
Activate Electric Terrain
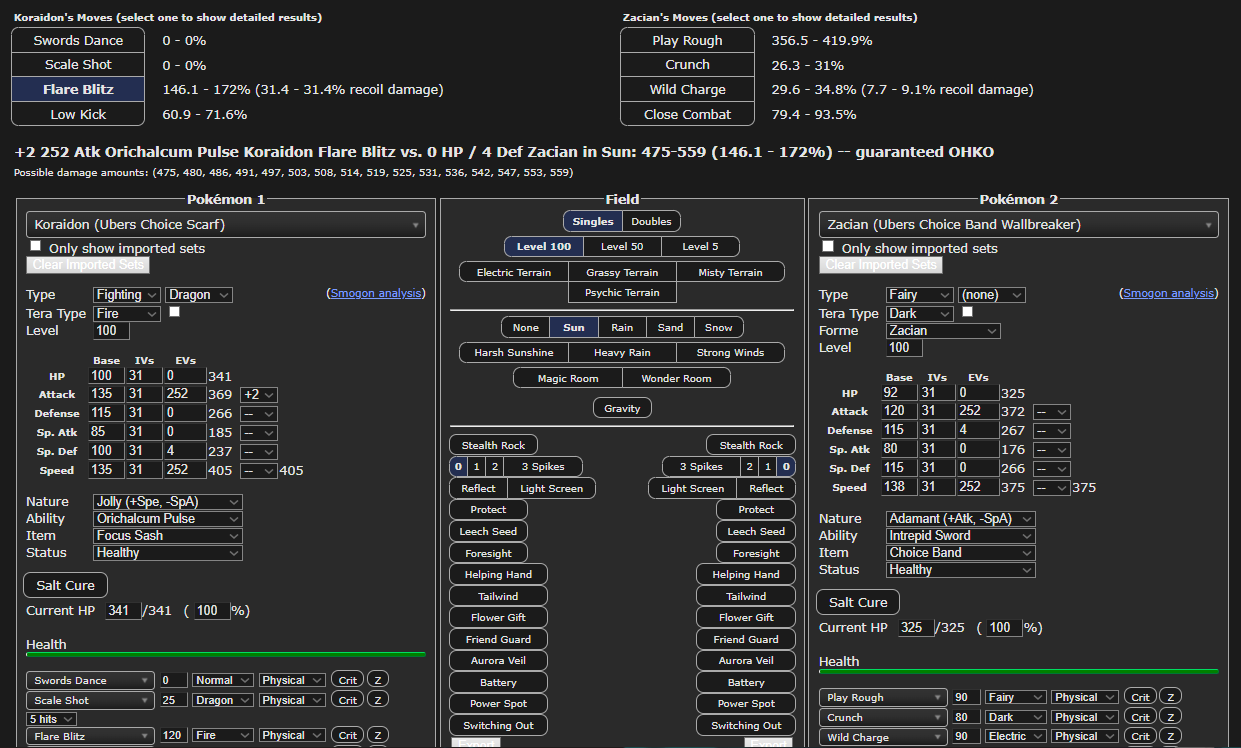[x=514, y=272]
